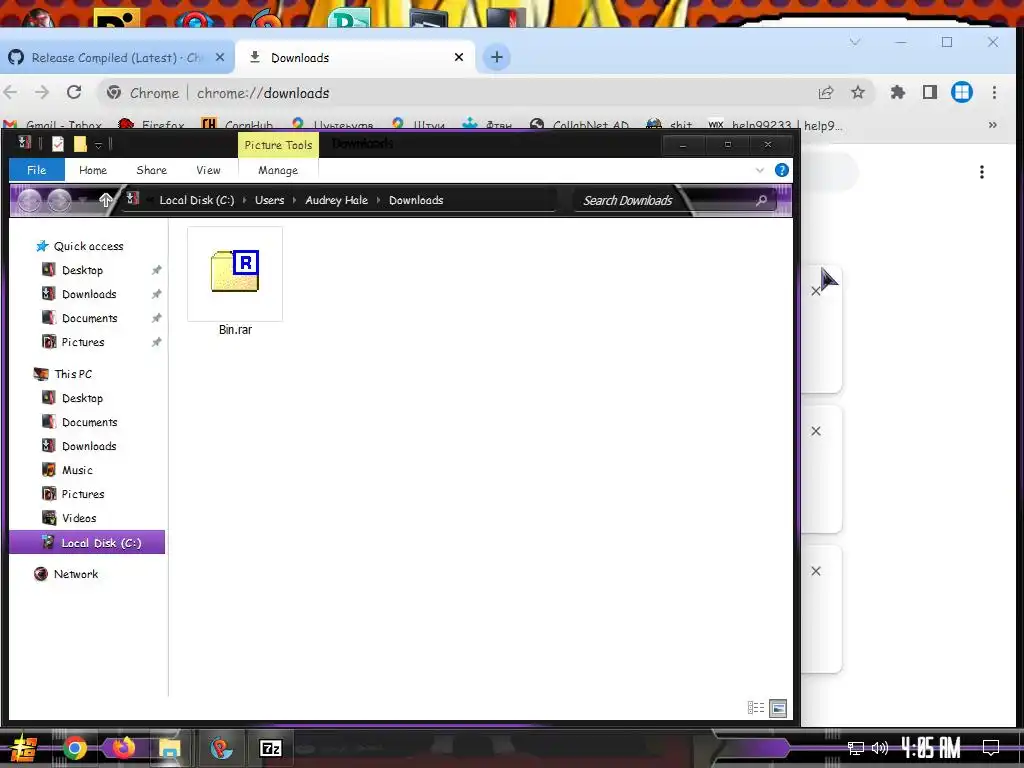The height and width of the screenshot is (768, 1024).
Task: Switch to large icons view in Explorer
Action: click(x=778, y=708)
